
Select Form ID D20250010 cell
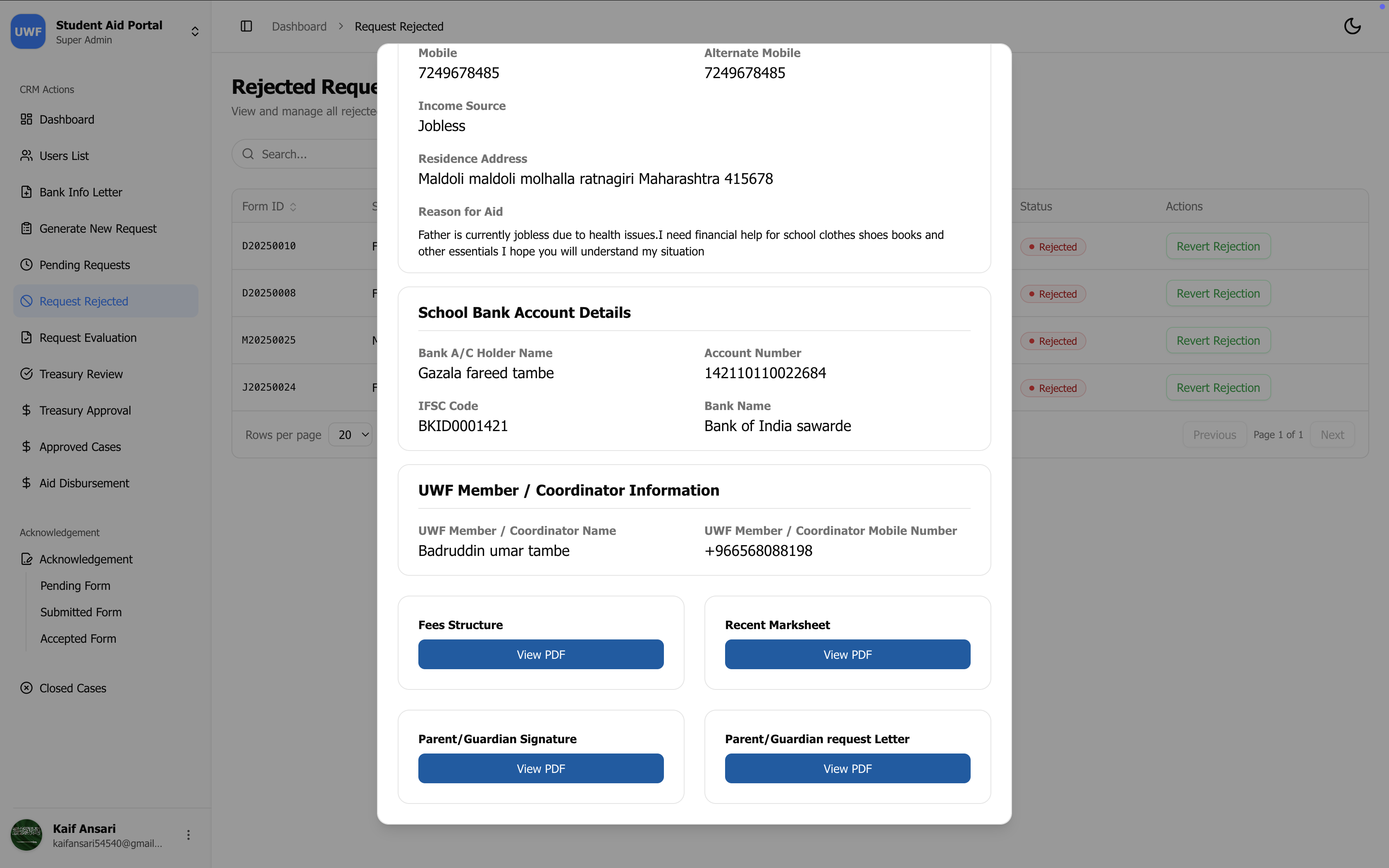(269, 246)
